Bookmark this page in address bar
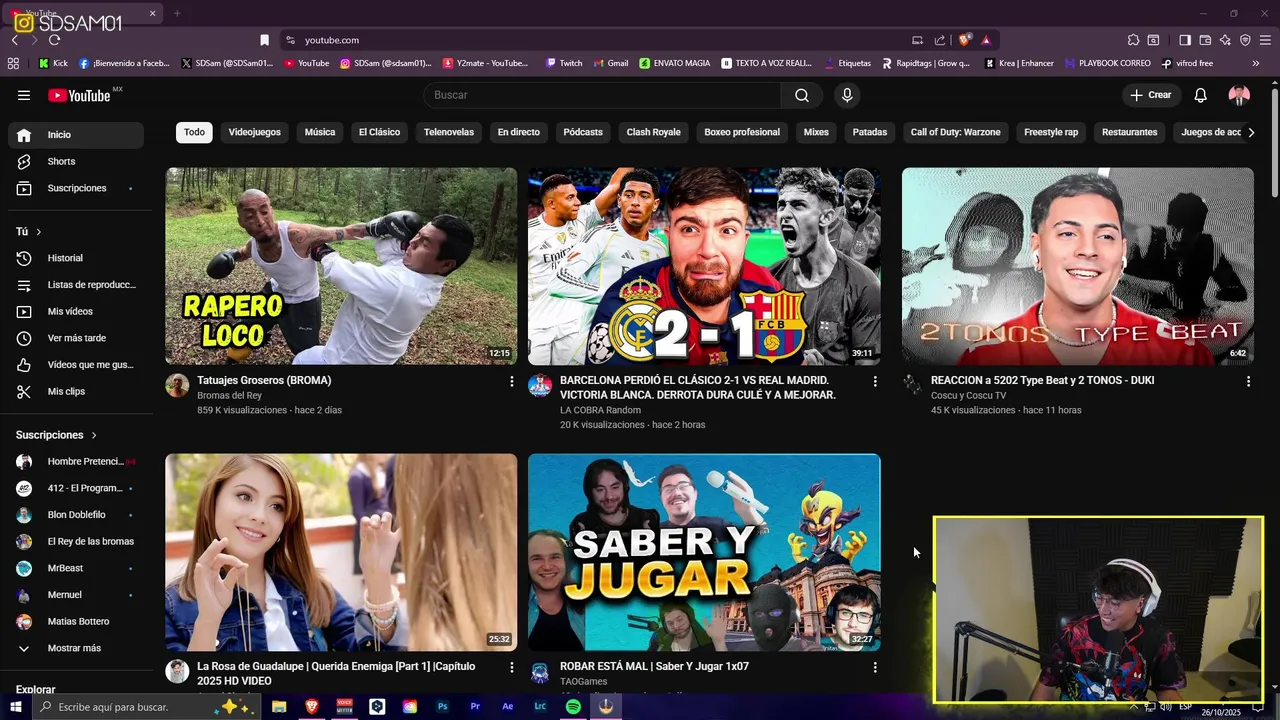Image resolution: width=1280 pixels, height=720 pixels. [264, 40]
